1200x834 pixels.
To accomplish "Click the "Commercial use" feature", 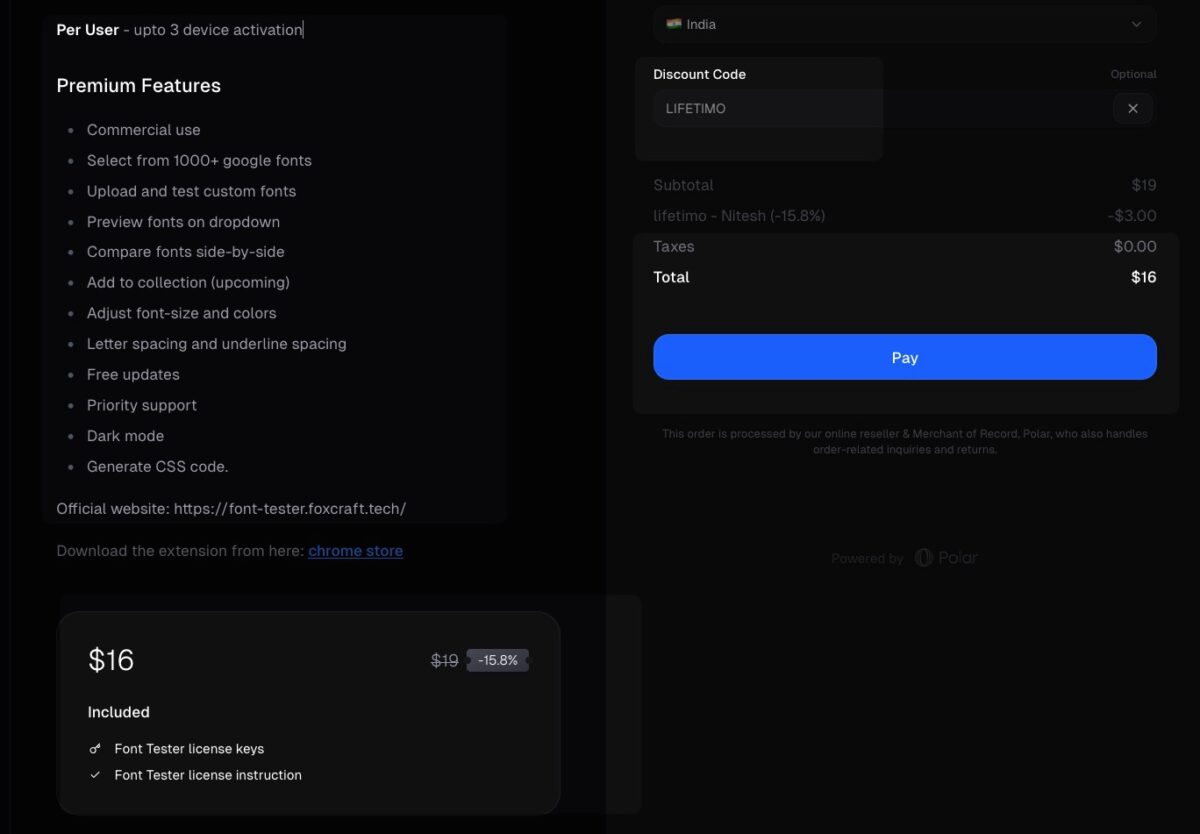I will (144, 130).
